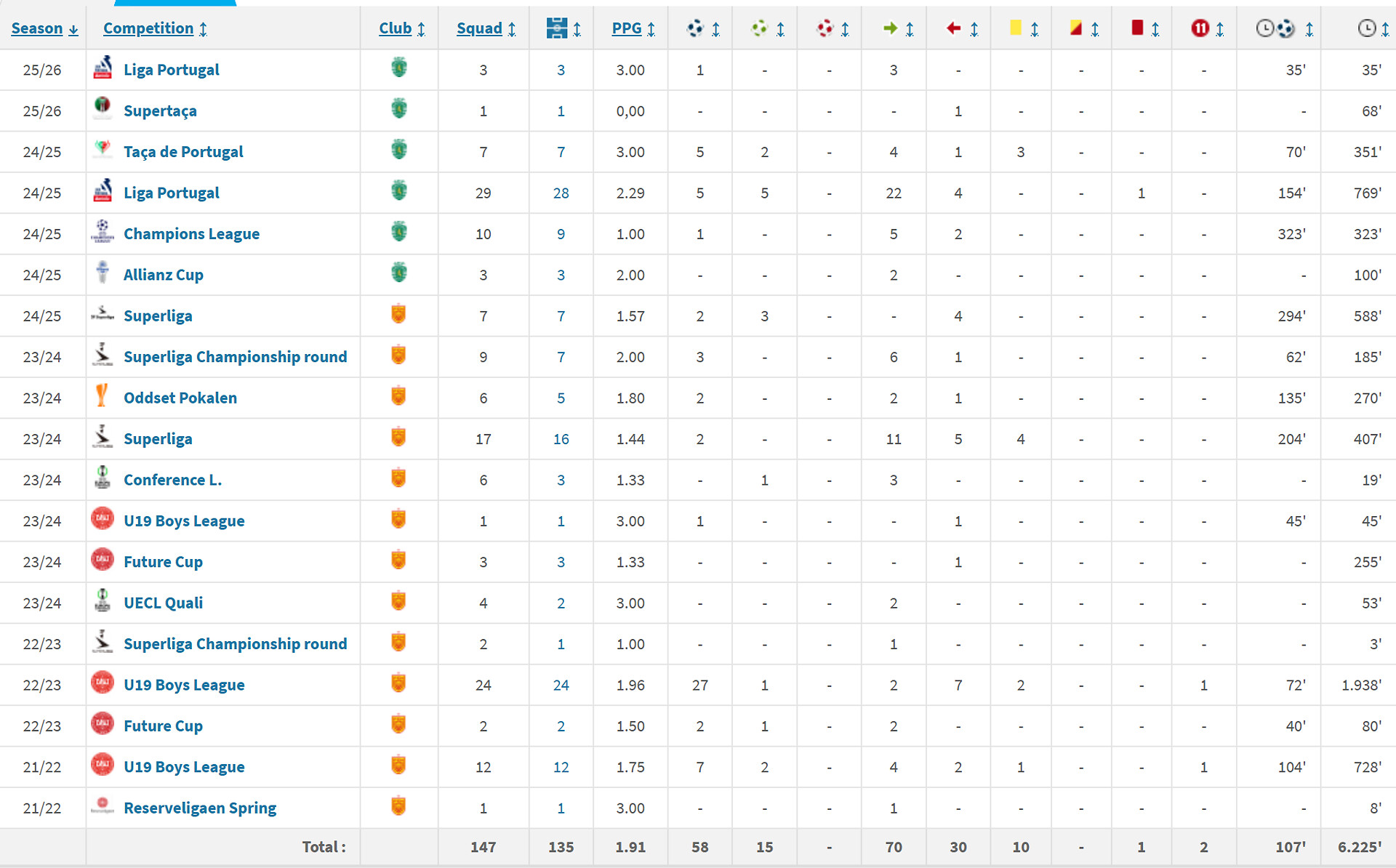1396x868 pixels.
Task: Sort table by Competition header
Action: tap(148, 28)
